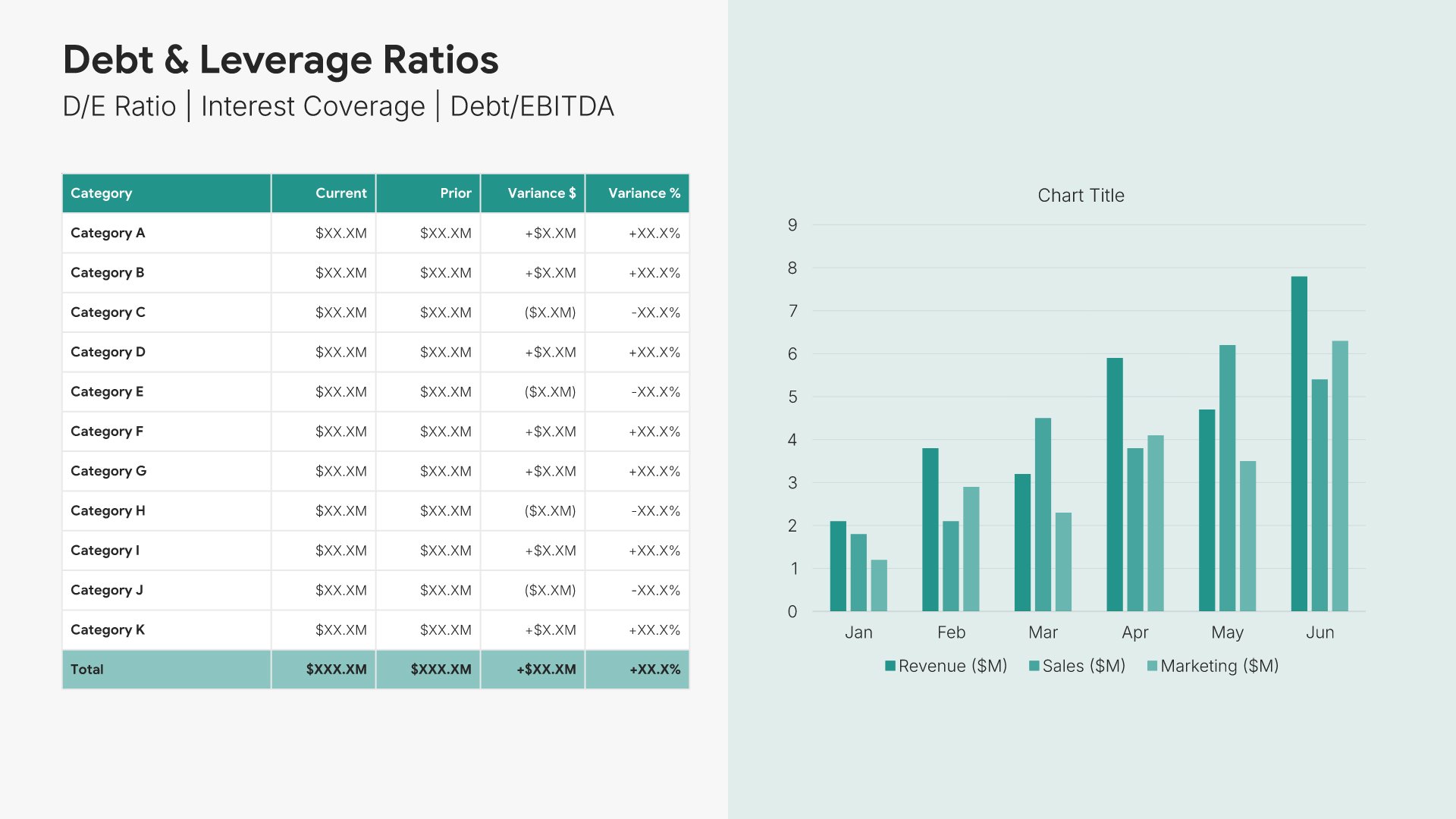Viewport: 1456px width, 819px height.
Task: Select the D/E Ratio subtitle text
Action: point(120,106)
